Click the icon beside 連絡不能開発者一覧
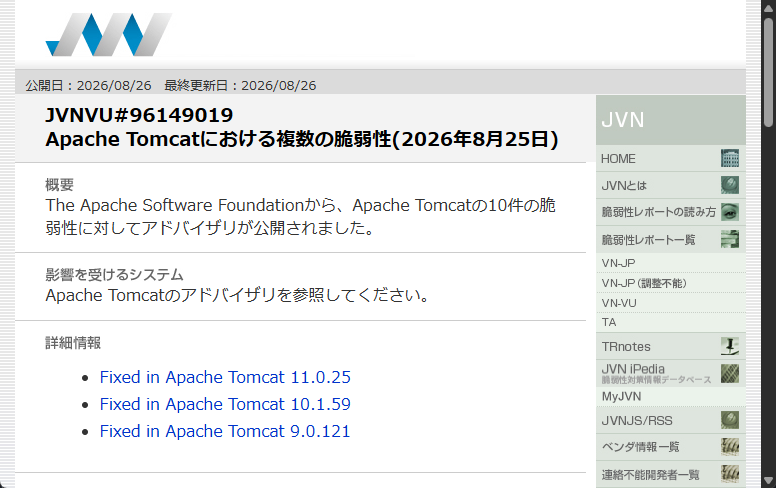Screen dimensions: 776x488 click(x=729, y=474)
